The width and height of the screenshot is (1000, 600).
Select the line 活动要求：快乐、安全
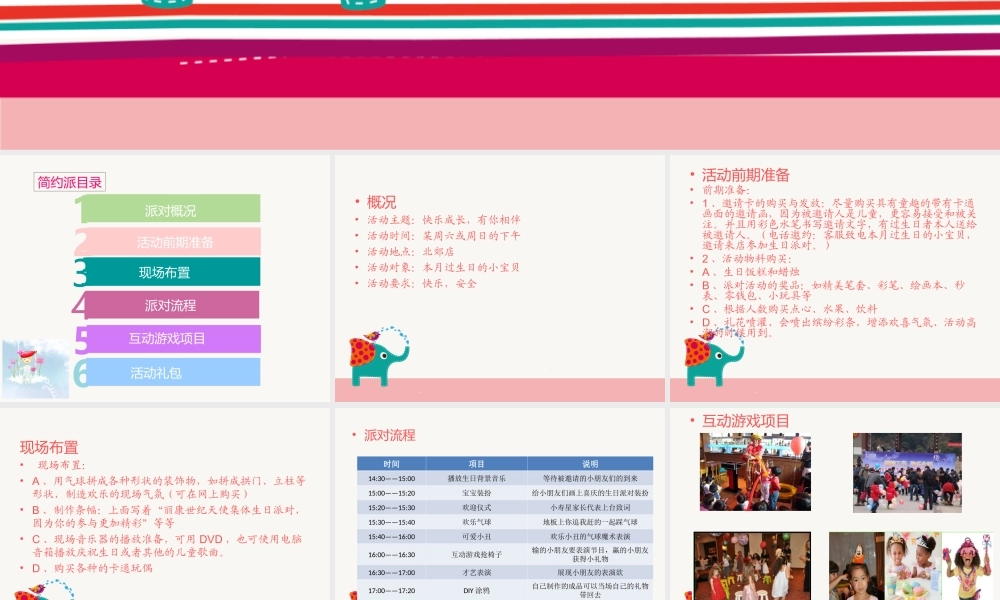click(x=422, y=284)
